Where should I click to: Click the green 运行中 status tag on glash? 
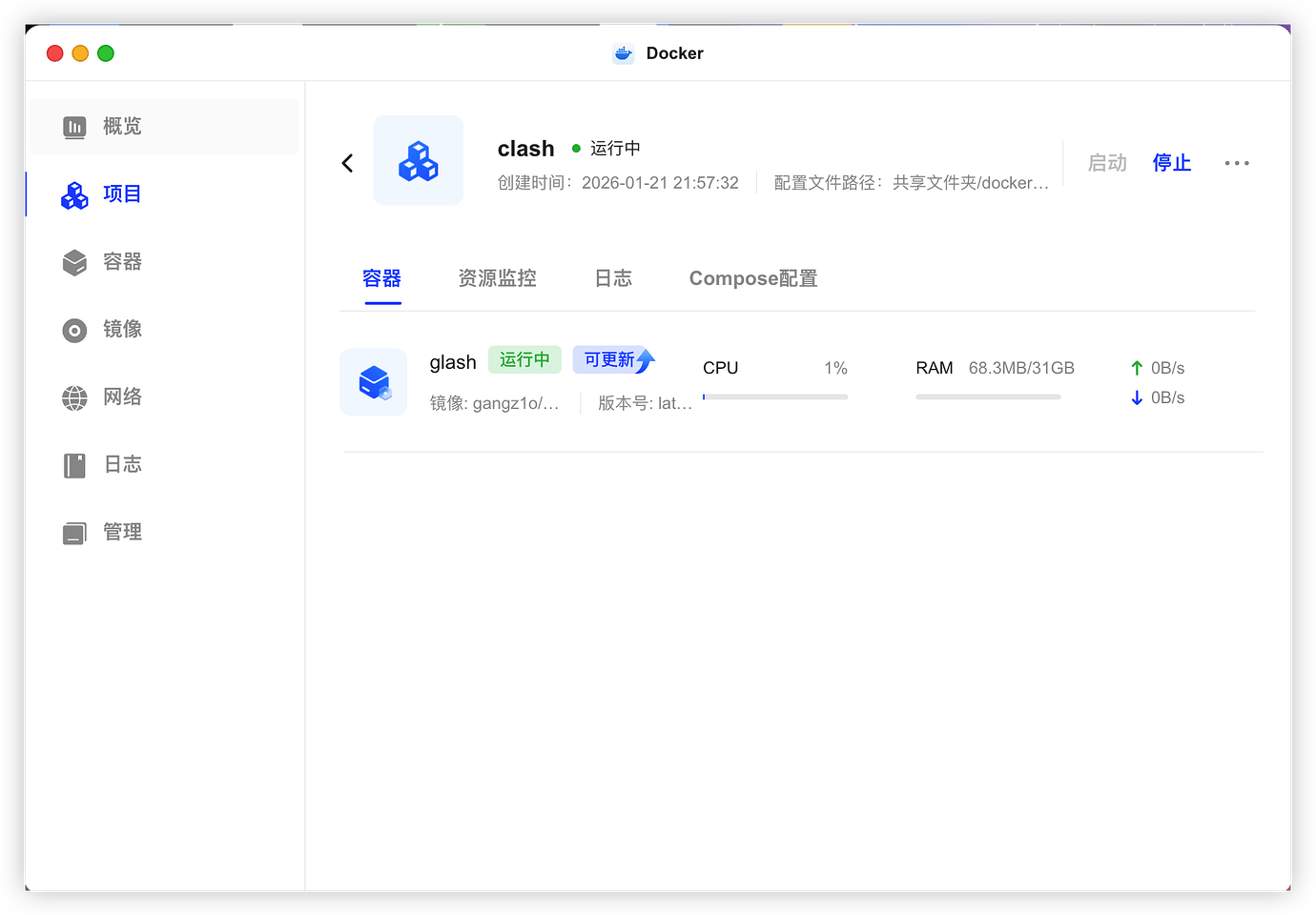[524, 359]
